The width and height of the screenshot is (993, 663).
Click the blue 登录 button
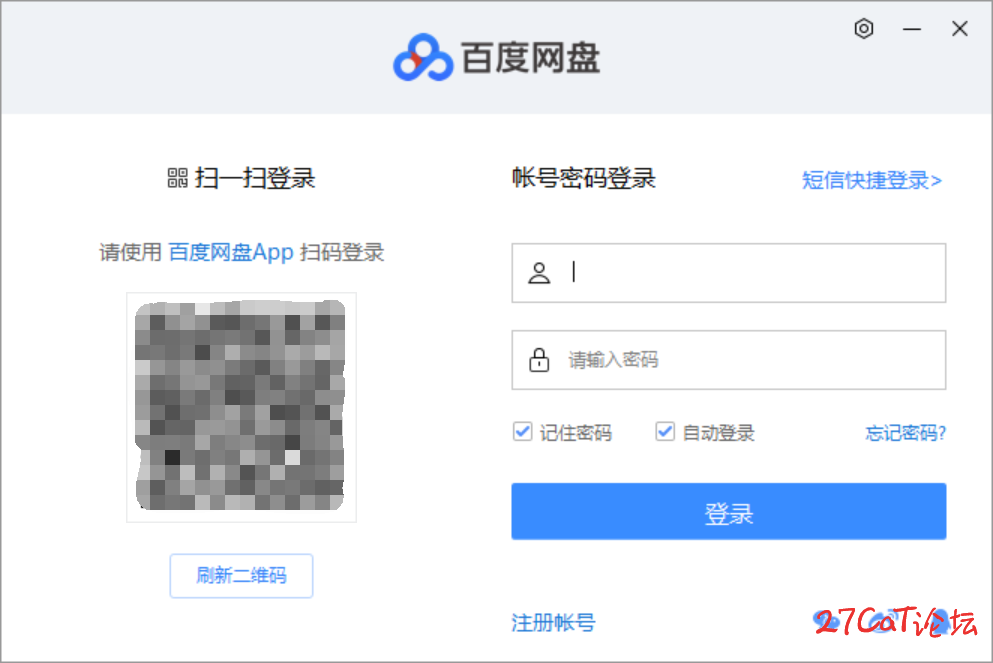728,512
